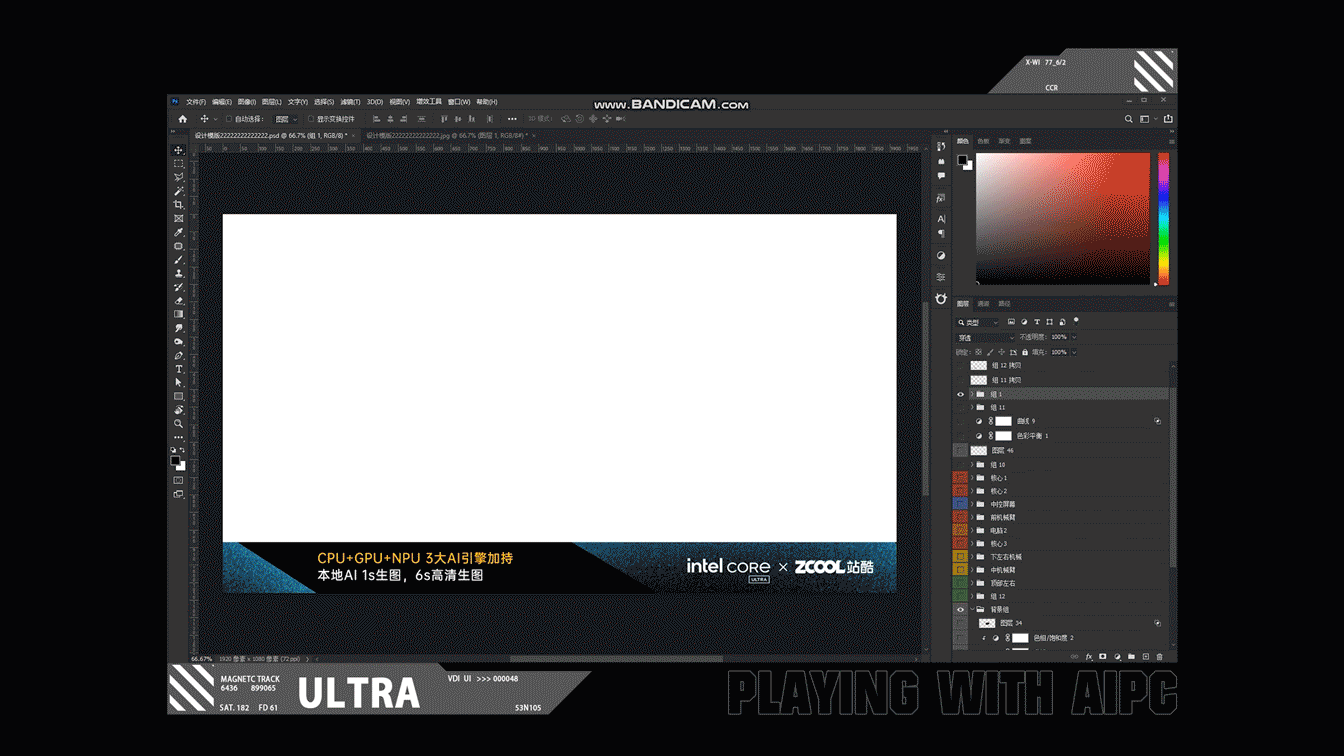Add a layer mask from panel bottom
The image size is (1344, 756).
click(1103, 657)
